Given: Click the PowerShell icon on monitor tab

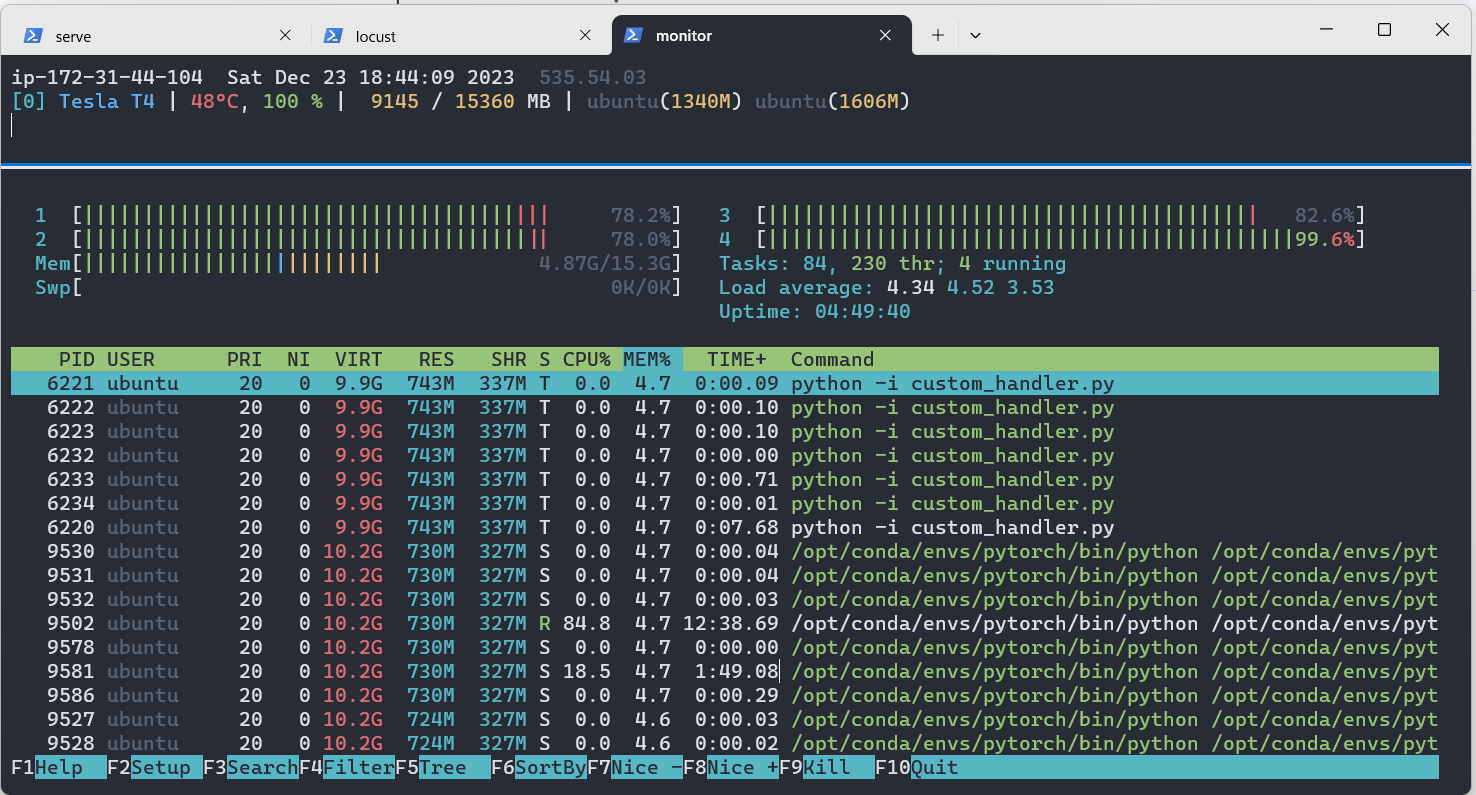Looking at the screenshot, I should pyautogui.click(x=633, y=35).
